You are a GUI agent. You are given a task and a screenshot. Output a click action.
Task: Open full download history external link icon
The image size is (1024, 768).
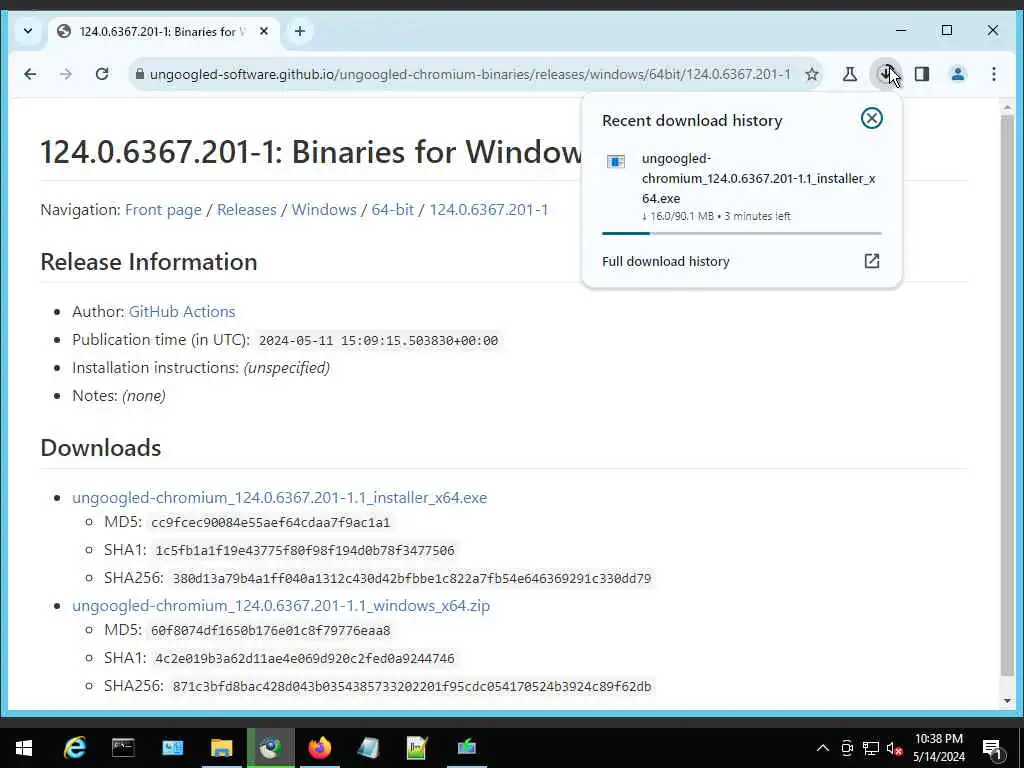[872, 261]
